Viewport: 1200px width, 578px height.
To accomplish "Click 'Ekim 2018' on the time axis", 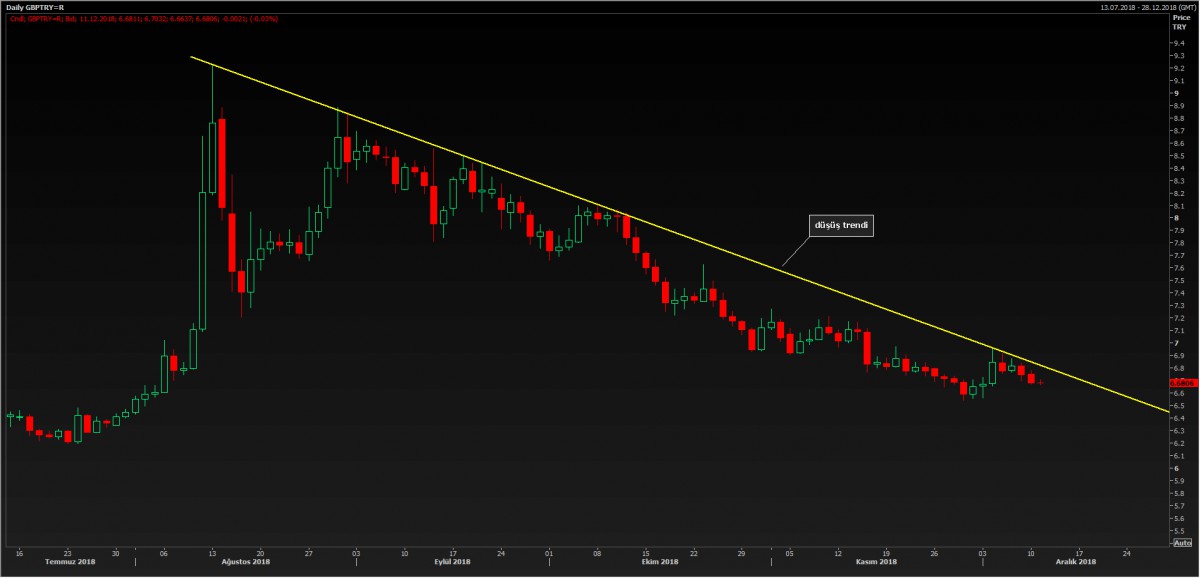I will (x=658, y=561).
